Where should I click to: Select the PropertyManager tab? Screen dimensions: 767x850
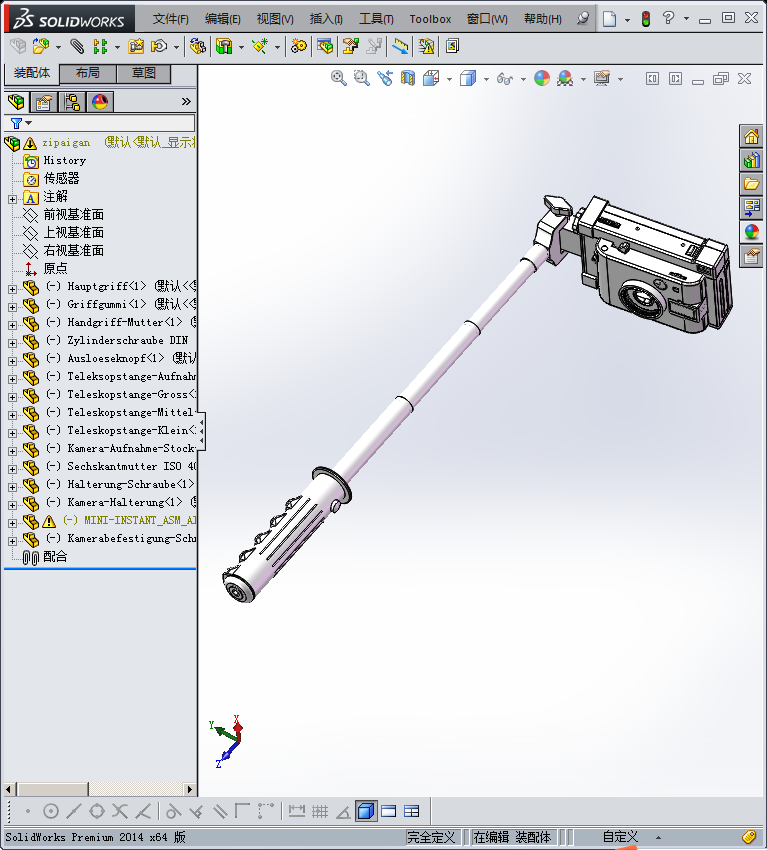(x=44, y=101)
